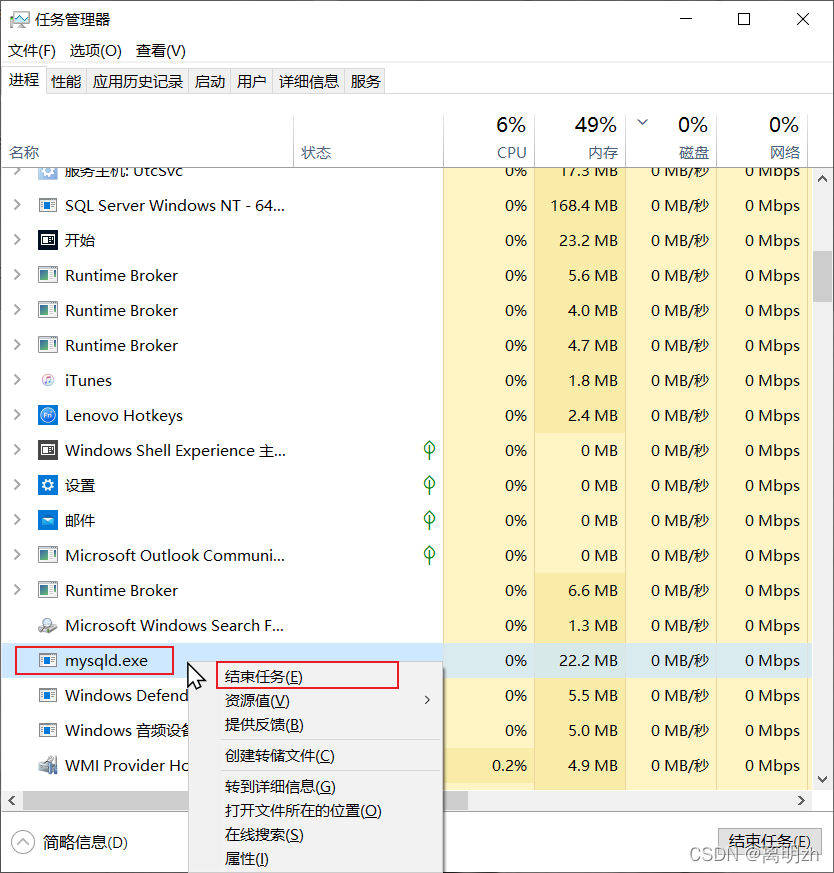Switch to the 启动 tab

(x=209, y=82)
